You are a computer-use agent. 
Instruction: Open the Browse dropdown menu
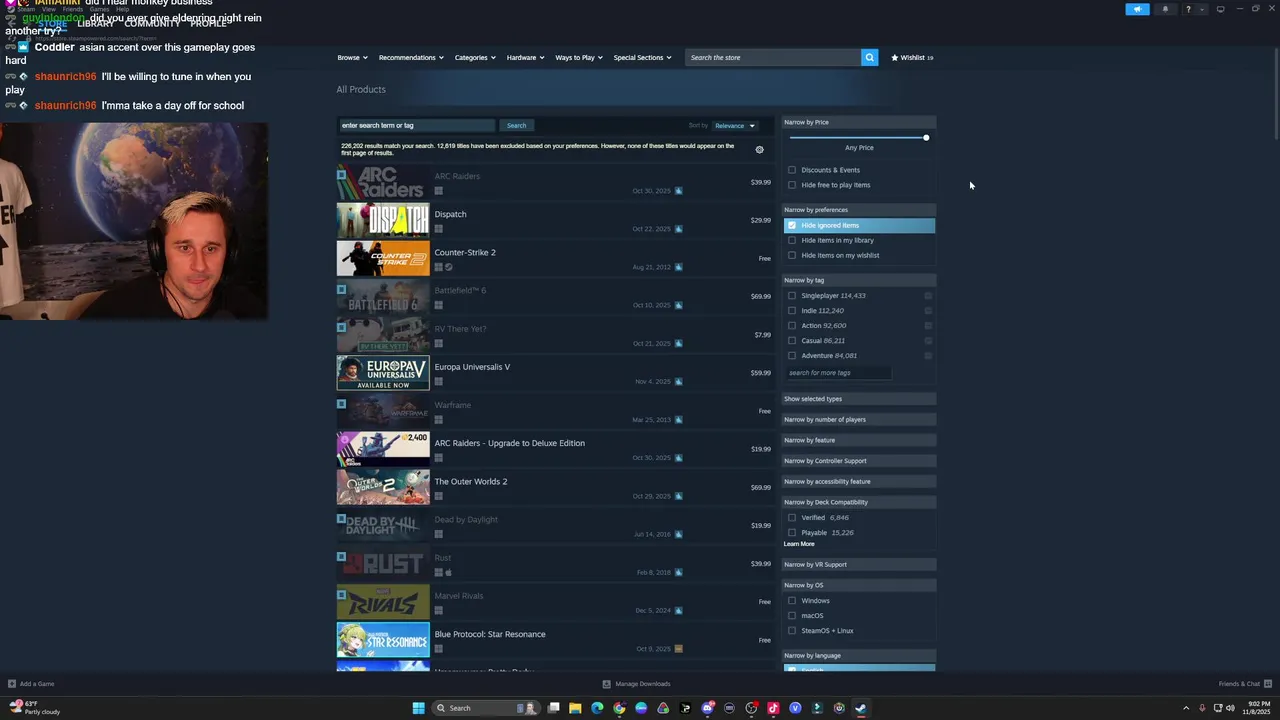(x=352, y=57)
